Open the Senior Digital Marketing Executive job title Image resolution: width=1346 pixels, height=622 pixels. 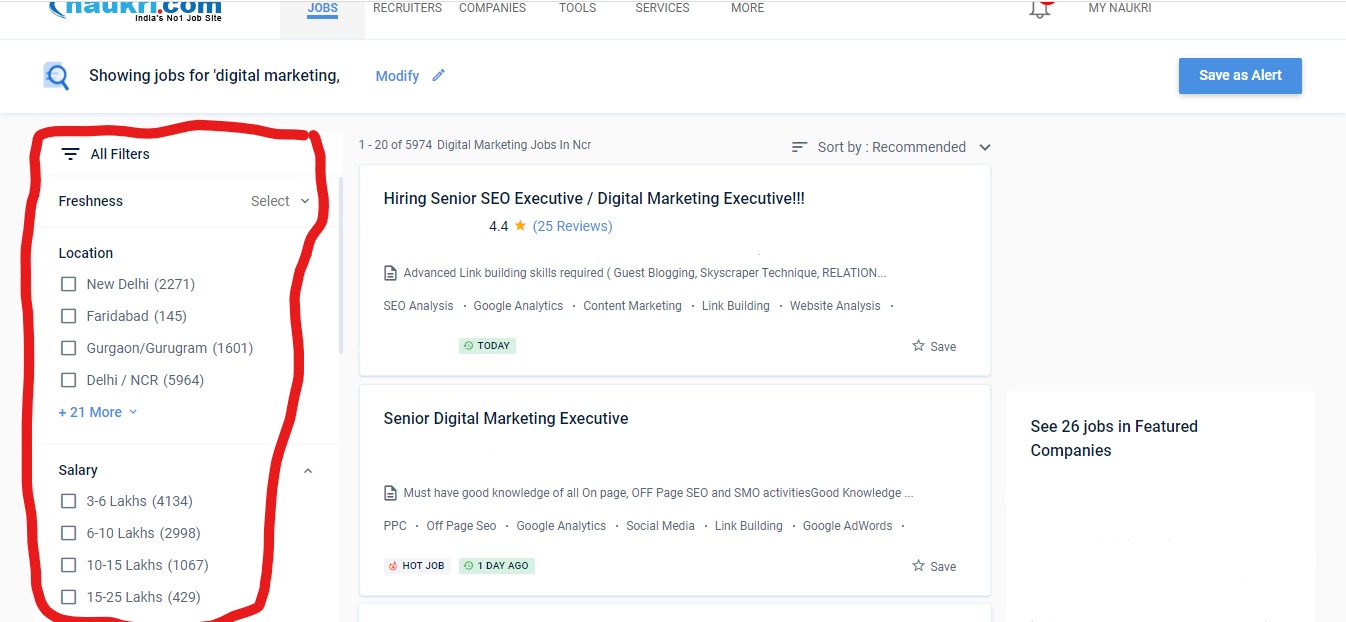[x=506, y=418]
